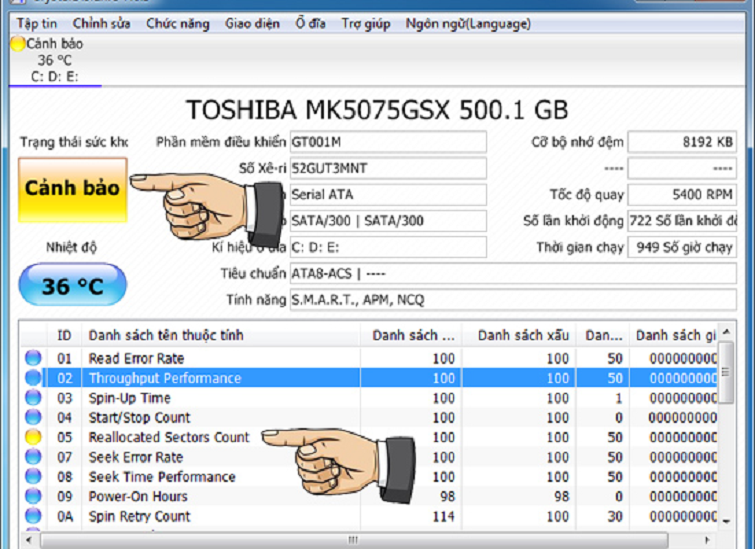
Task: Click the attribute list's vertical scrollbar up arrow
Action: (x=726, y=334)
